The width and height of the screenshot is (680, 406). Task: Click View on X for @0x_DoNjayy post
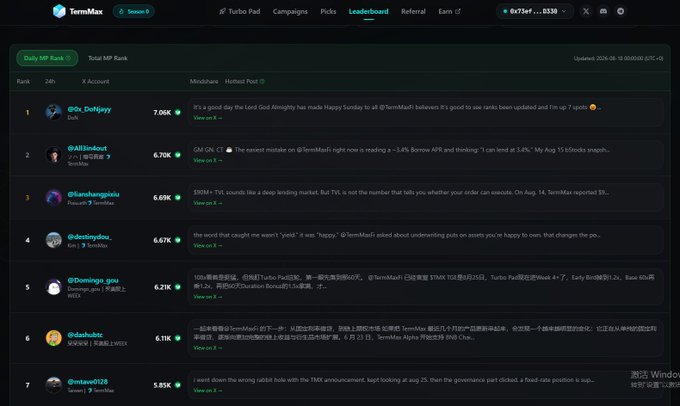tap(208, 118)
